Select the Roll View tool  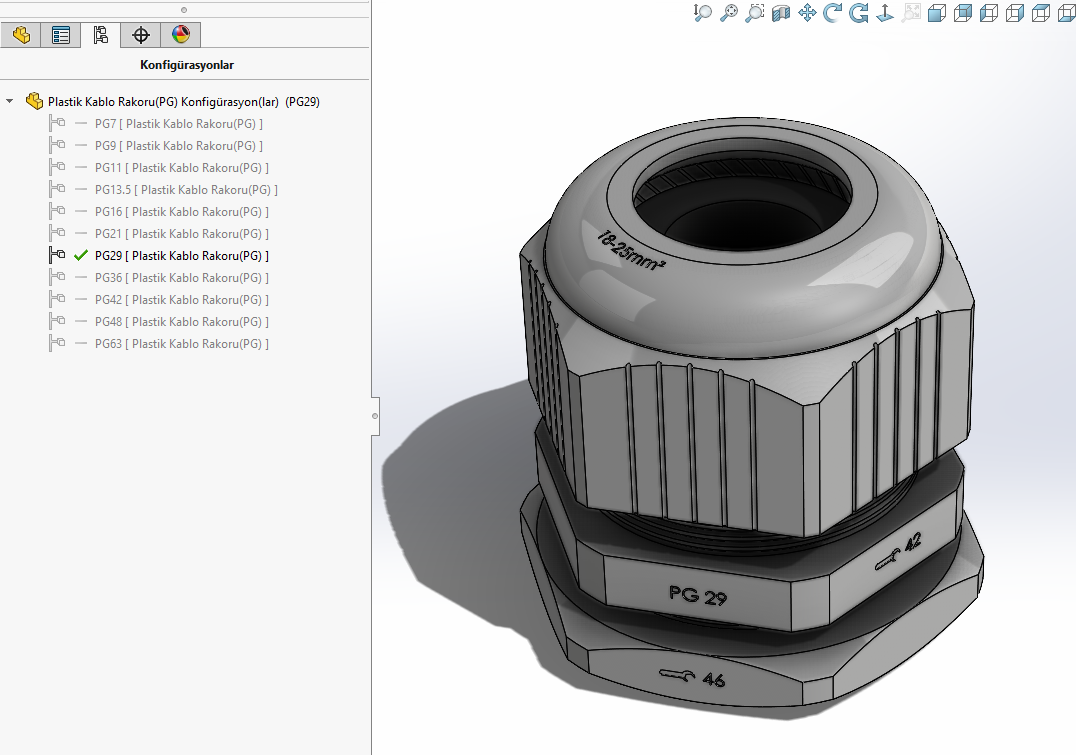click(858, 13)
